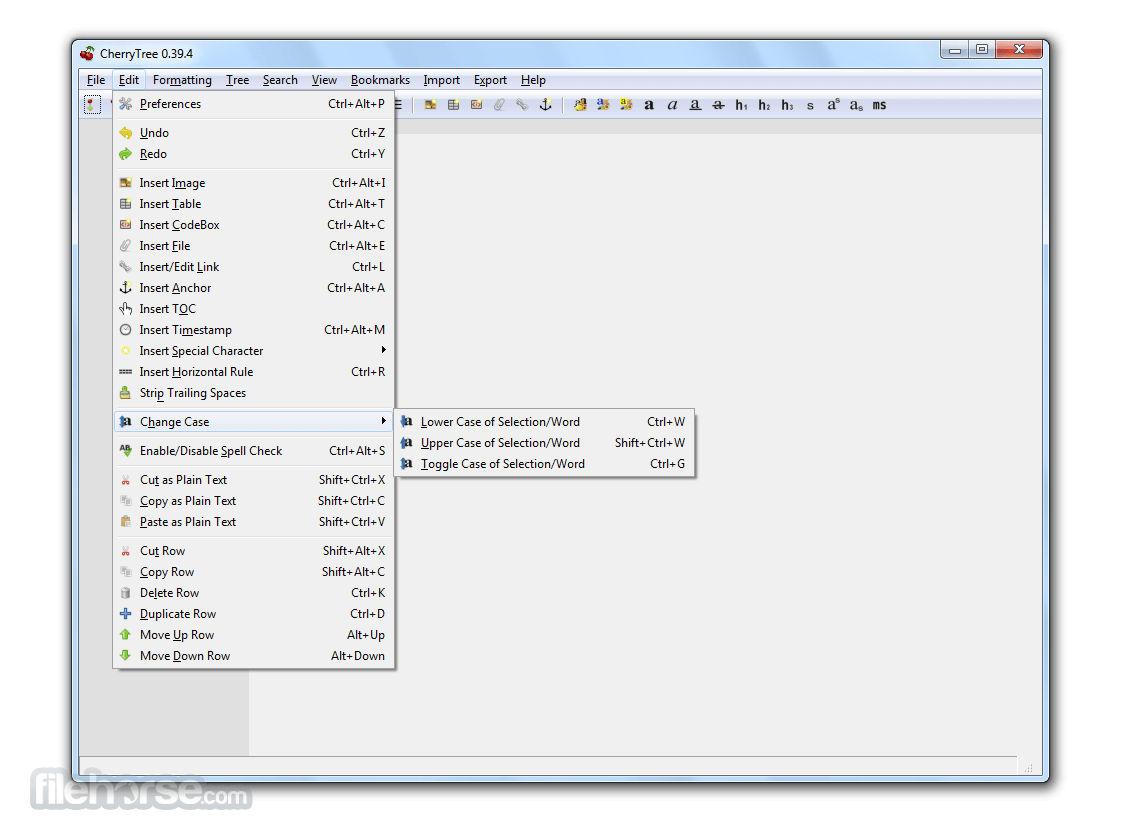The image size is (1121, 840).
Task: Toggle italic formatting in toolbar
Action: point(672,105)
